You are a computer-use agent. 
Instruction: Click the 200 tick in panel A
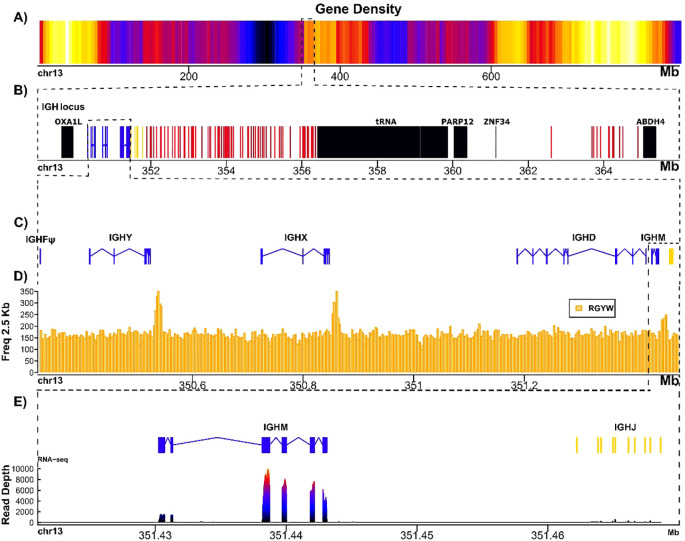(188, 76)
